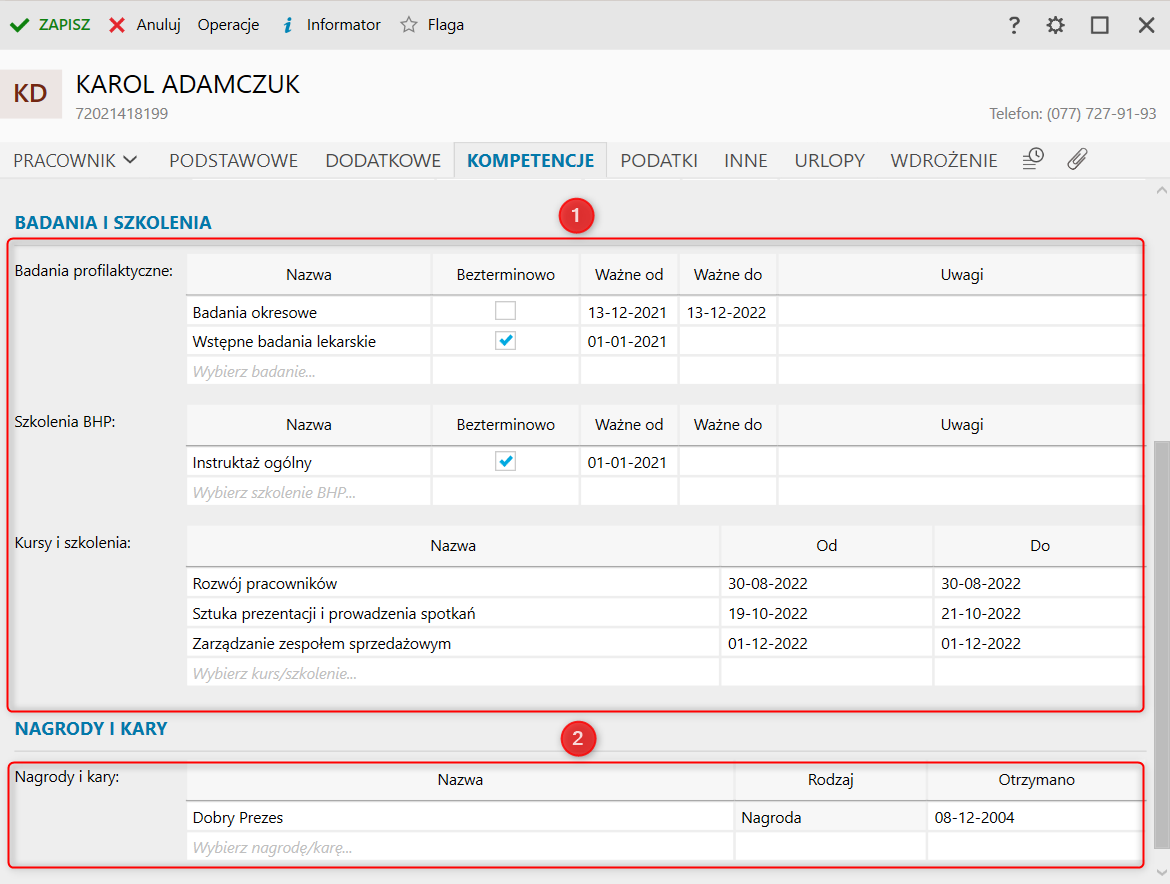Open the Informator info icon
This screenshot has height=884, width=1170.
pyautogui.click(x=287, y=25)
